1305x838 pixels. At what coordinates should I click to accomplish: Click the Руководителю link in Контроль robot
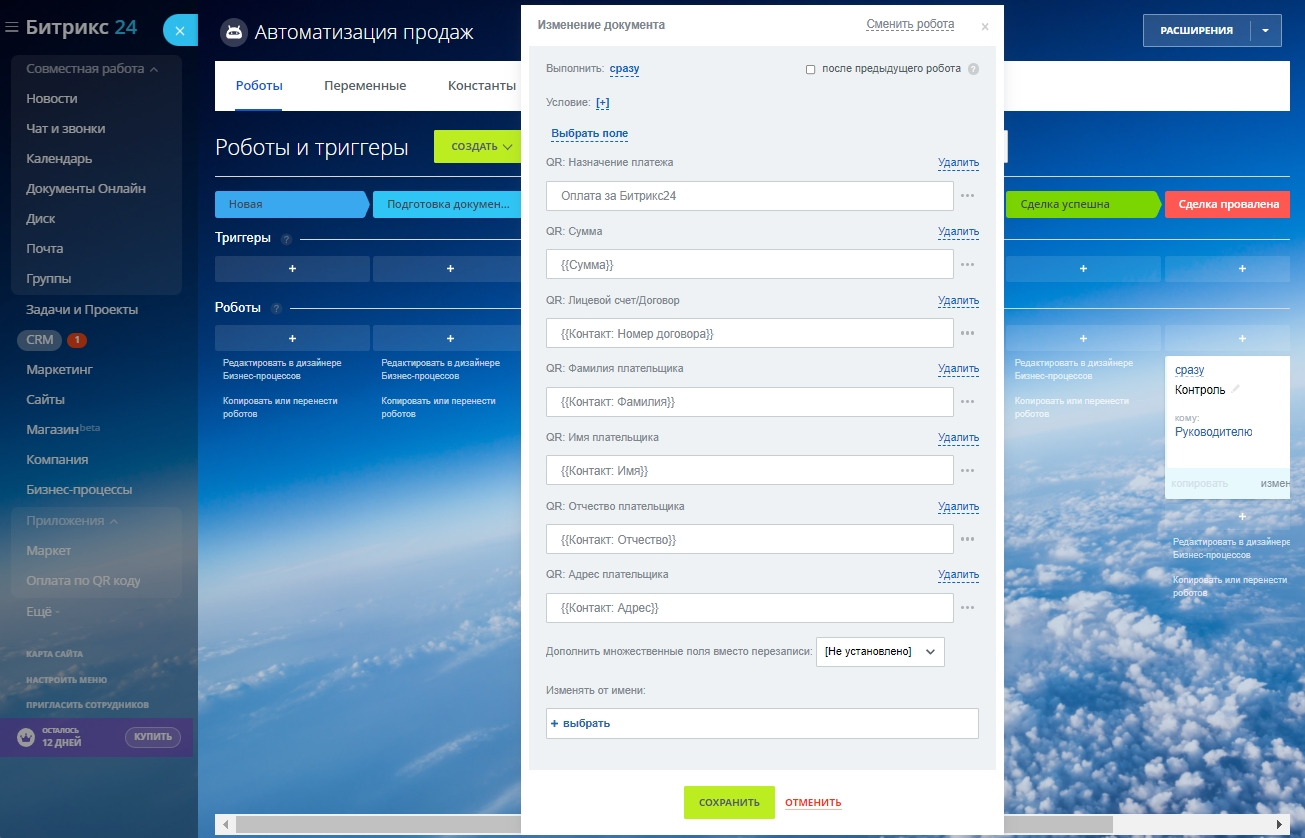[x=1213, y=432]
